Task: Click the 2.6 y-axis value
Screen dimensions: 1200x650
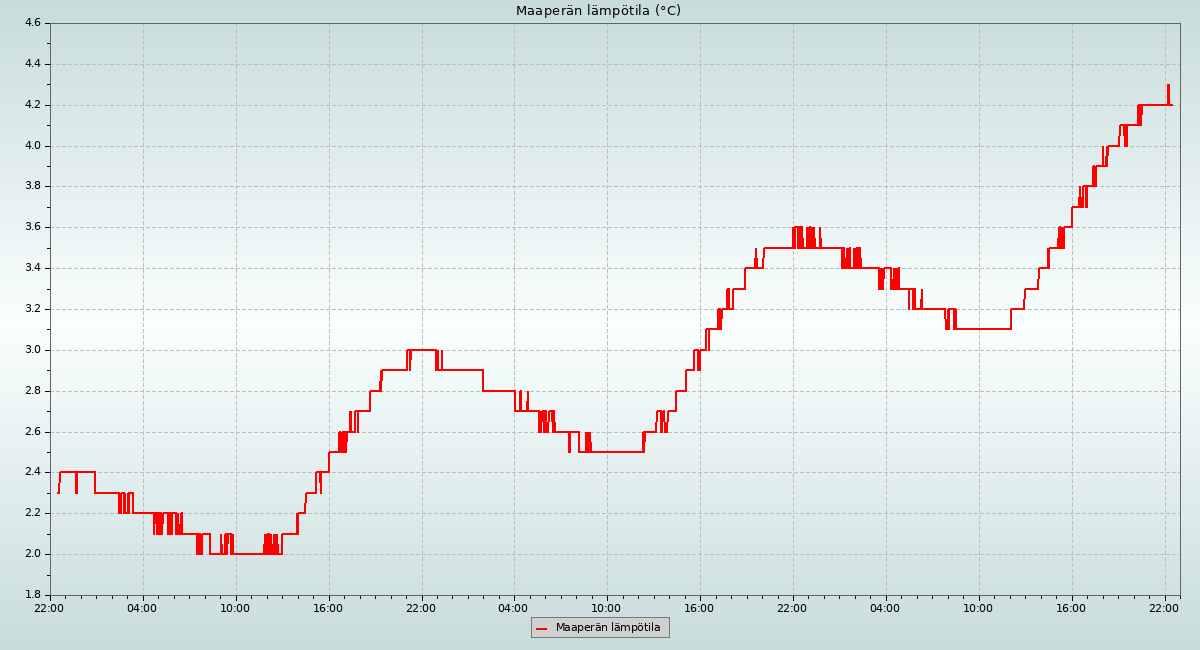Action: coord(31,432)
